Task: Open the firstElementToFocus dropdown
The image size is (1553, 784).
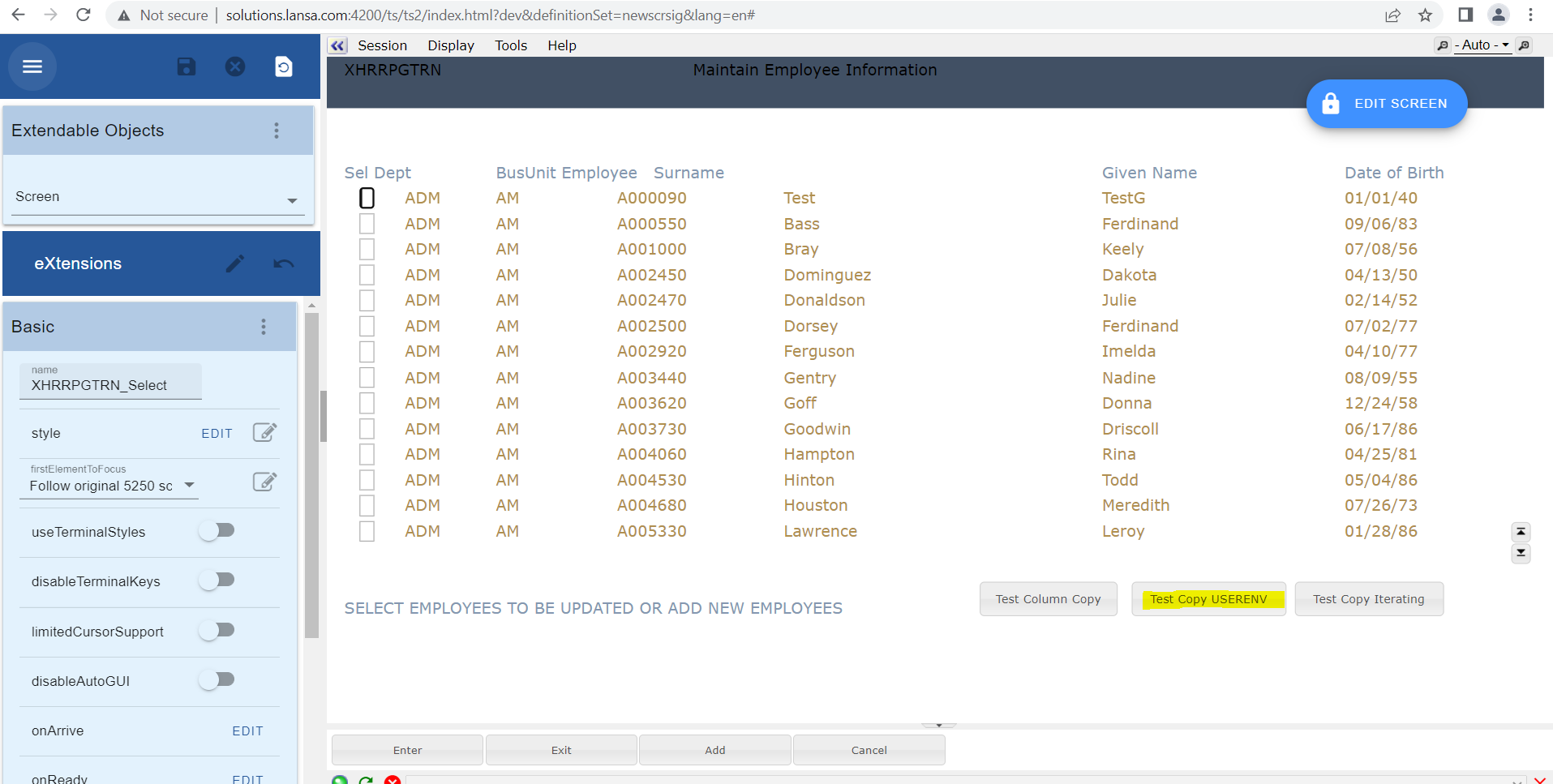Action: click(x=189, y=485)
